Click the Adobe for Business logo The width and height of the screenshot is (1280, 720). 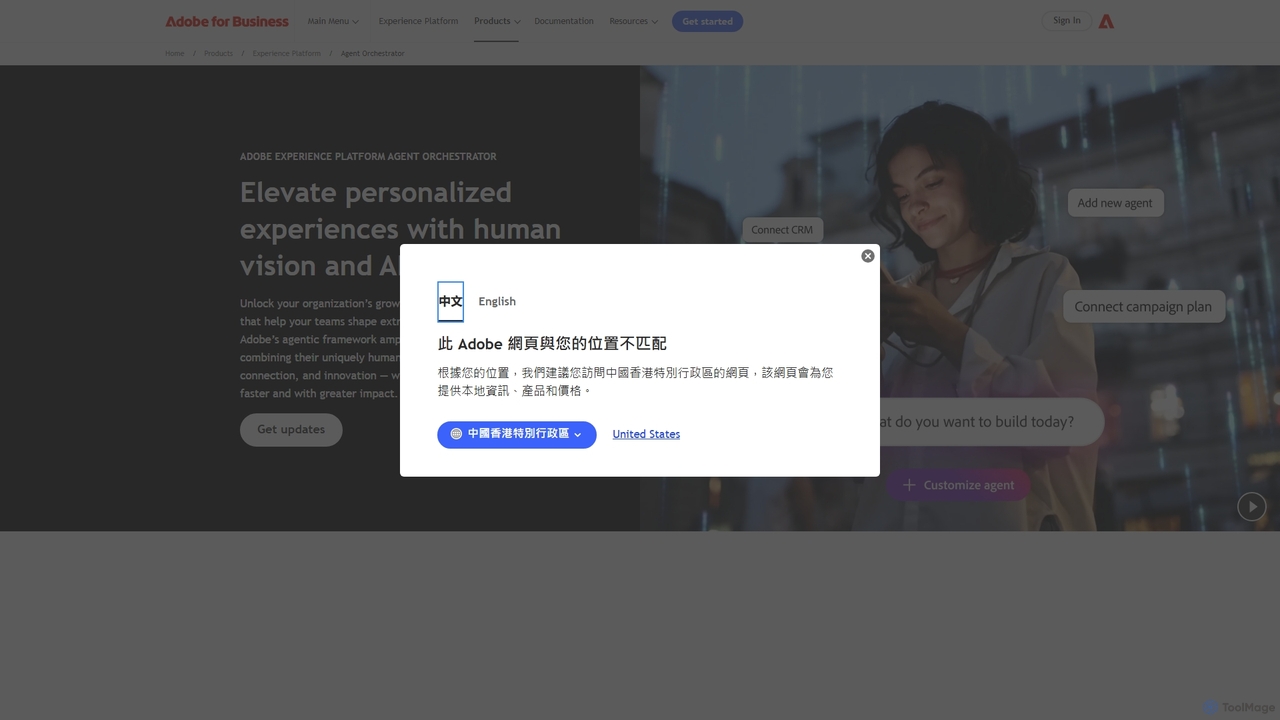227,21
